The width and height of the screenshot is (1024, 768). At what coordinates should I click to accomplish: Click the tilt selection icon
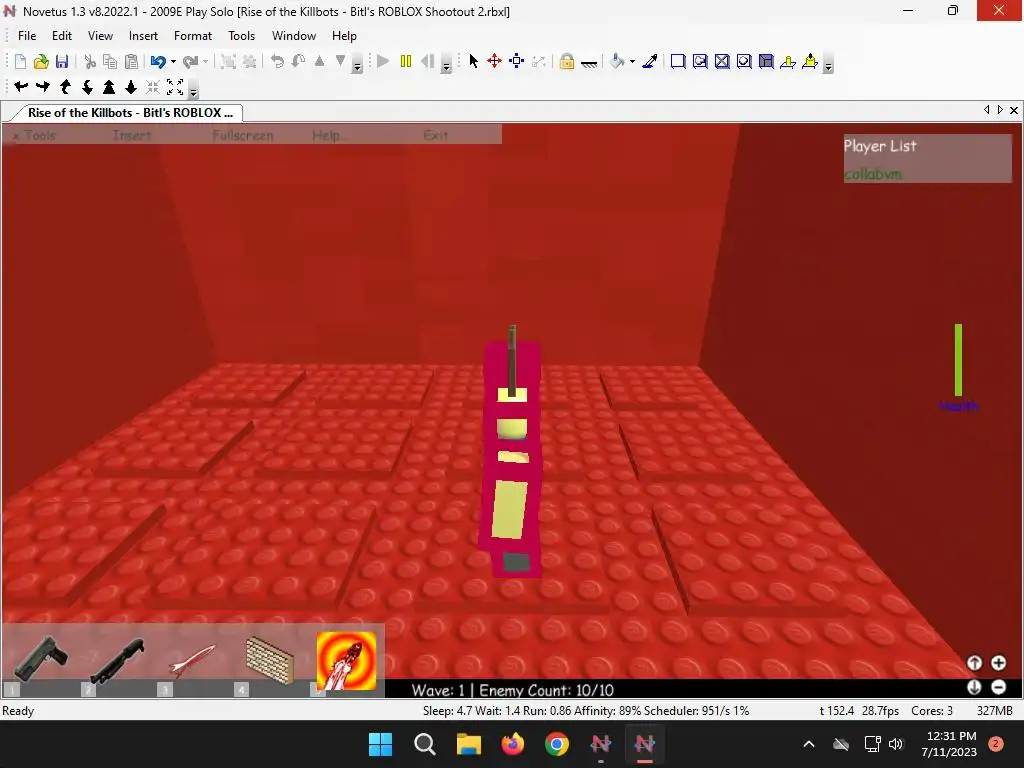point(298,61)
